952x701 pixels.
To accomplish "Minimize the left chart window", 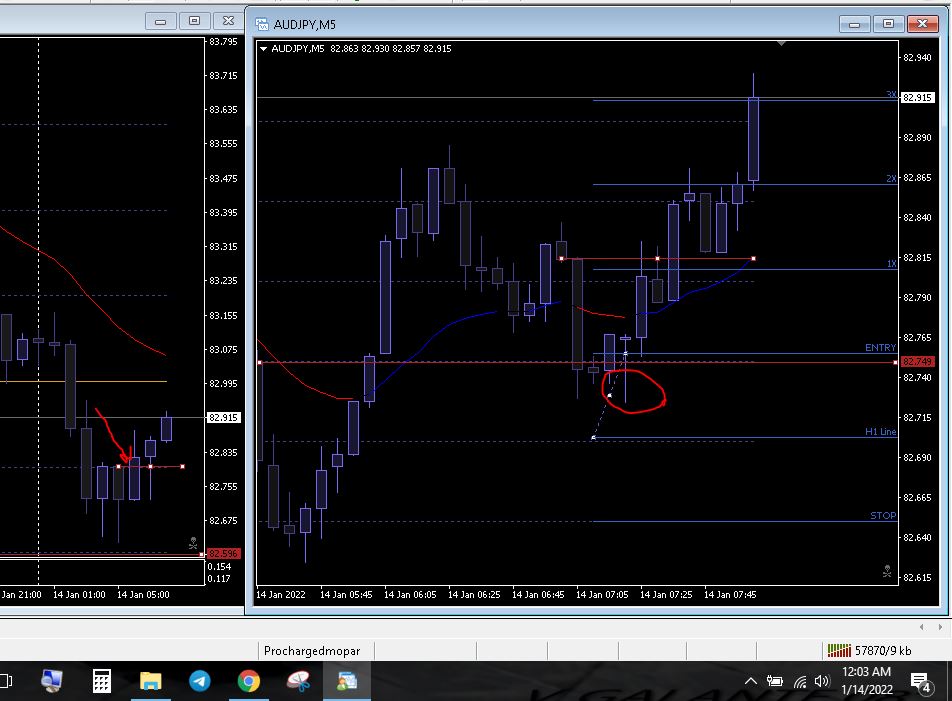I will [161, 21].
